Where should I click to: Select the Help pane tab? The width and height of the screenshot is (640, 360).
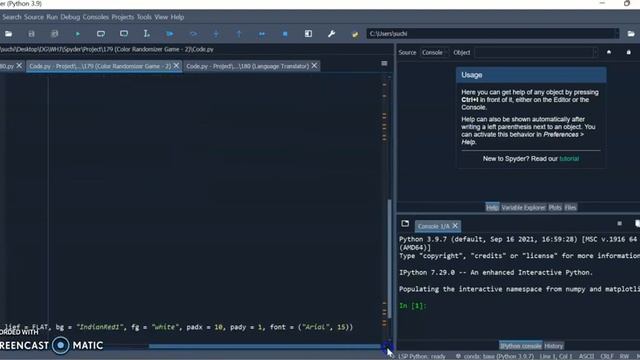click(x=492, y=207)
